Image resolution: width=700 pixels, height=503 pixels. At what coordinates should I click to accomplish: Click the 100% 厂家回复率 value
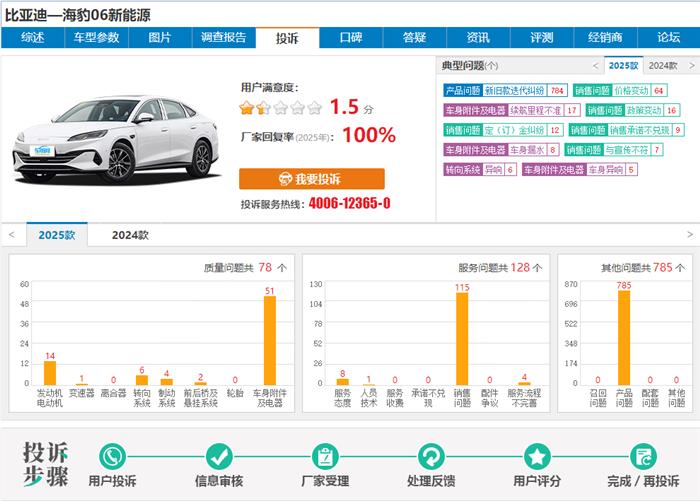click(369, 135)
